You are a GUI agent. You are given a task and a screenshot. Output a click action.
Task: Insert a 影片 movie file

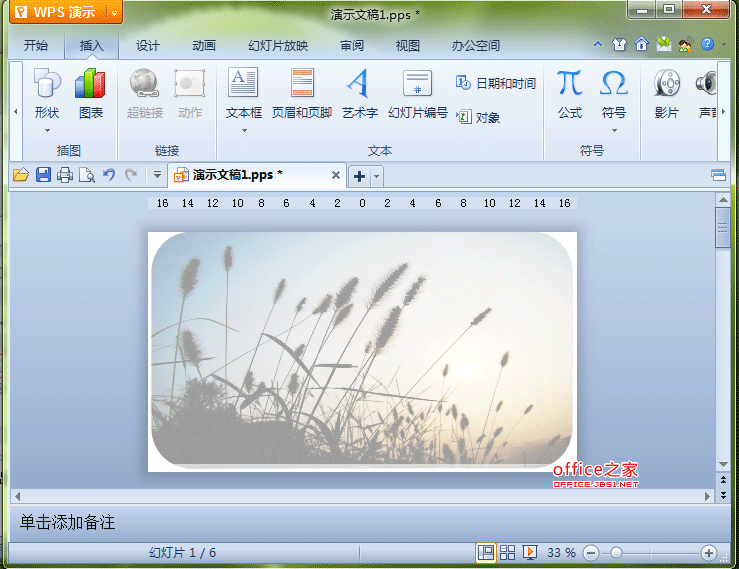666,93
